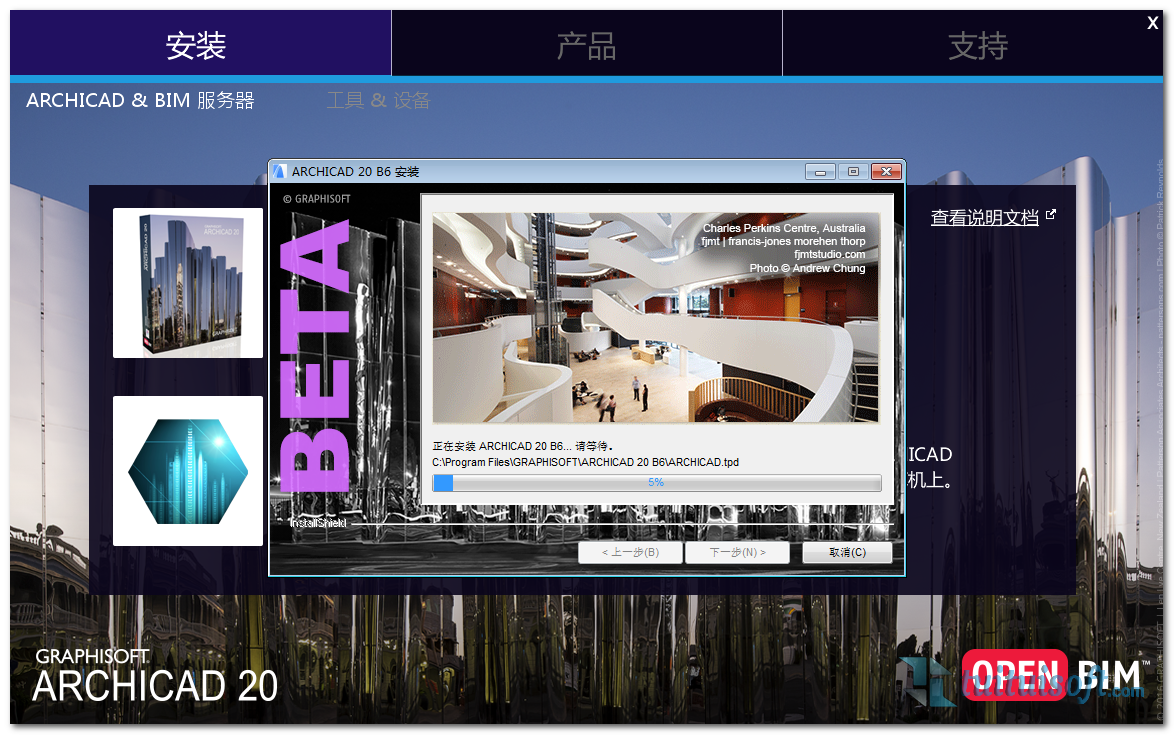Open the 查看说明文档 link
This screenshot has width=1174, height=735.
point(984,218)
